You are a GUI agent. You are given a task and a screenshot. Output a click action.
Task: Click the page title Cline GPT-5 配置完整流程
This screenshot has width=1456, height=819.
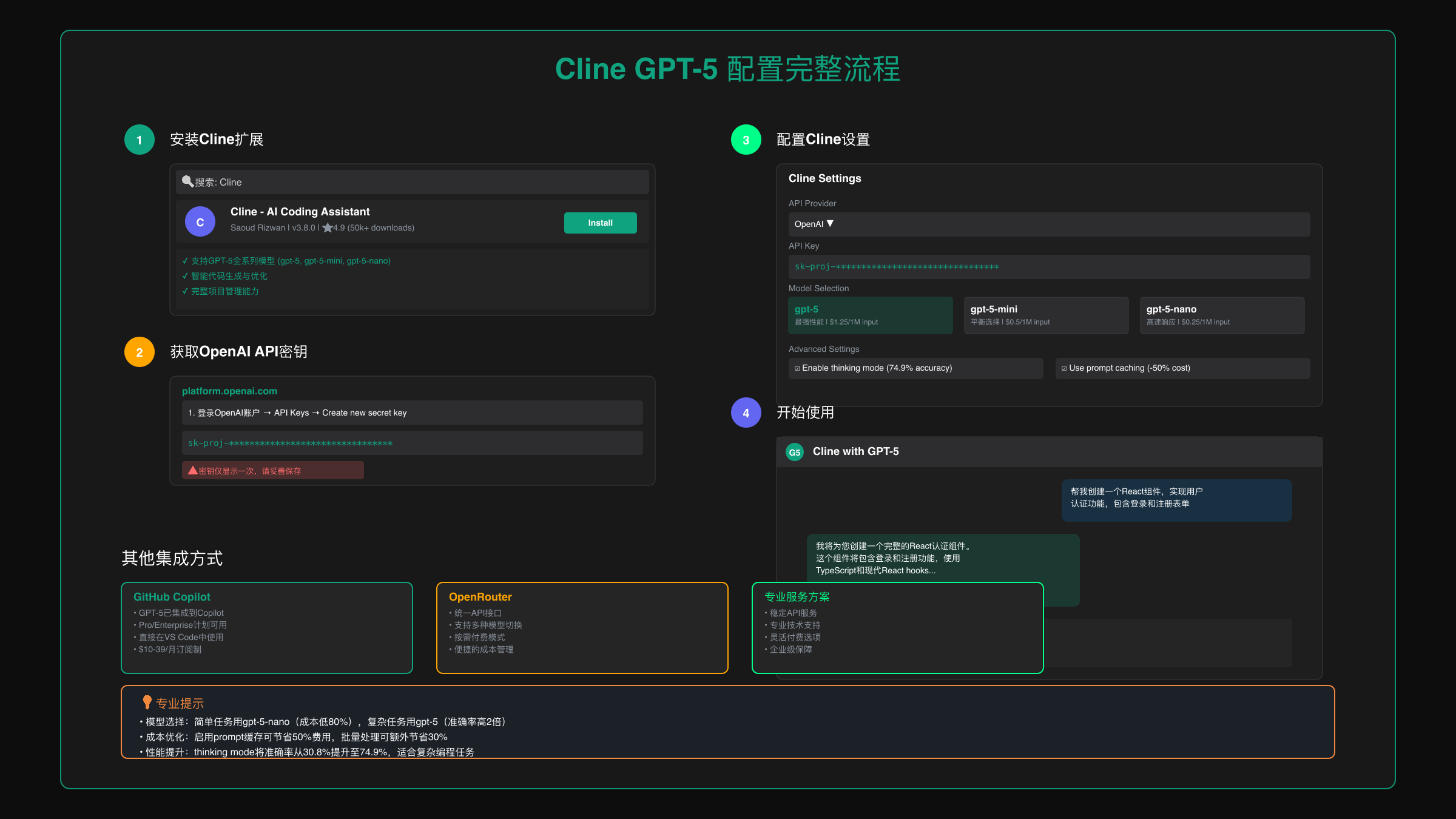click(x=728, y=69)
